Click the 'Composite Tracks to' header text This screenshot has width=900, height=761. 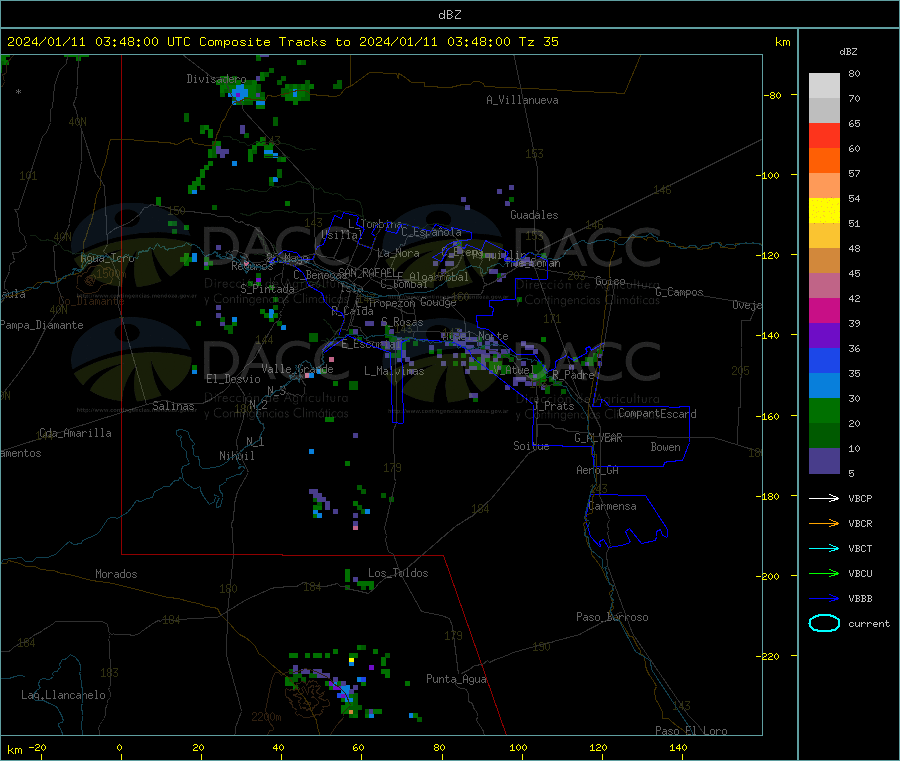(274, 42)
